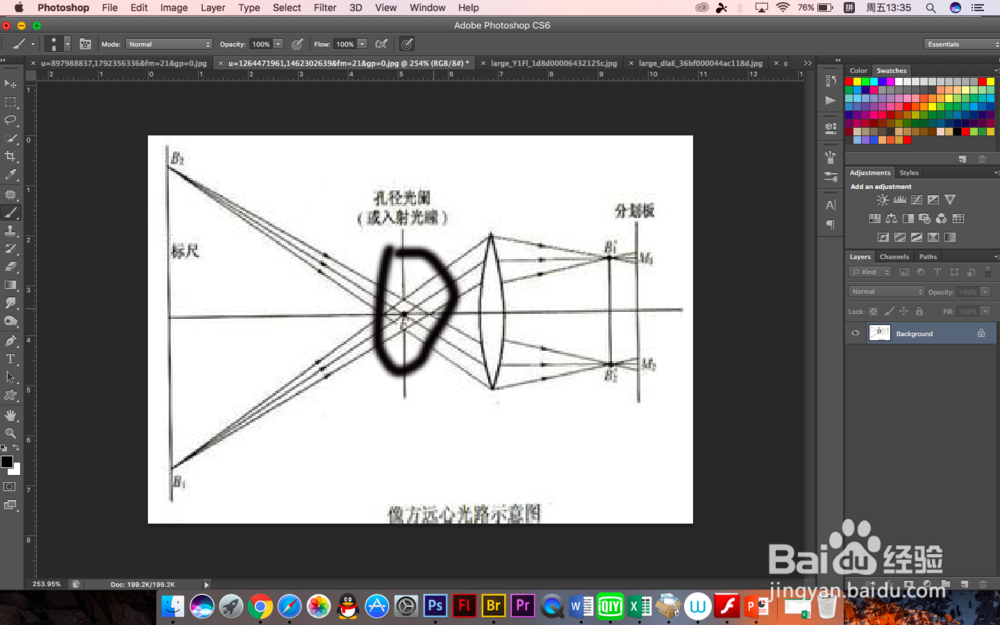Open the Levels adjustment icon
The height and width of the screenshot is (625, 1000).
pos(901,199)
